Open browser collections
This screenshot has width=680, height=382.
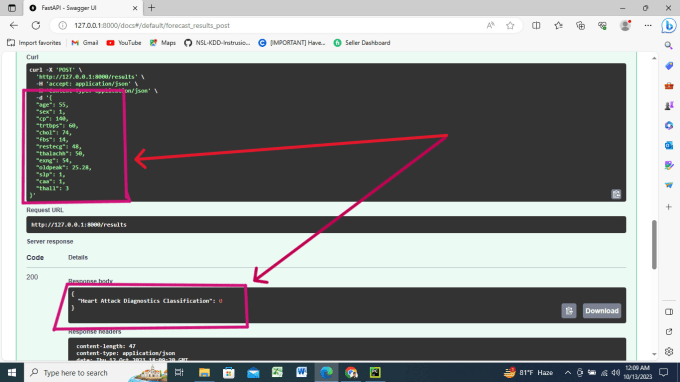tap(580, 26)
